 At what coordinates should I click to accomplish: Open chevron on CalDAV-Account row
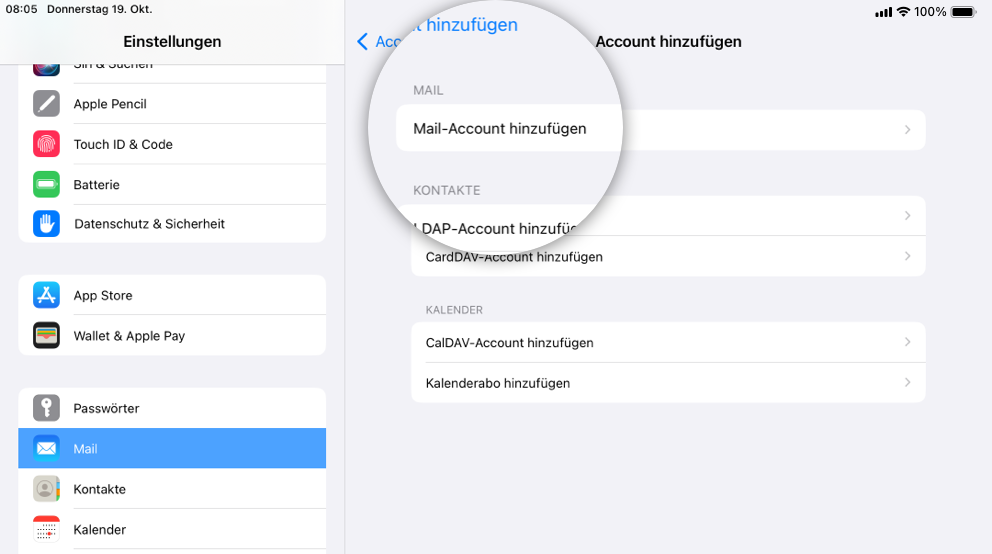(907, 342)
